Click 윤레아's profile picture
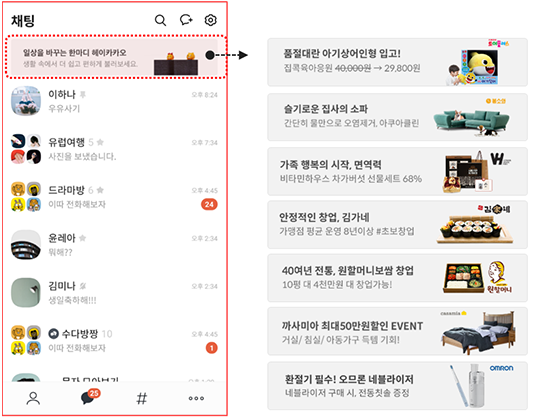Viewport: 552px width, 420px height. point(26,245)
